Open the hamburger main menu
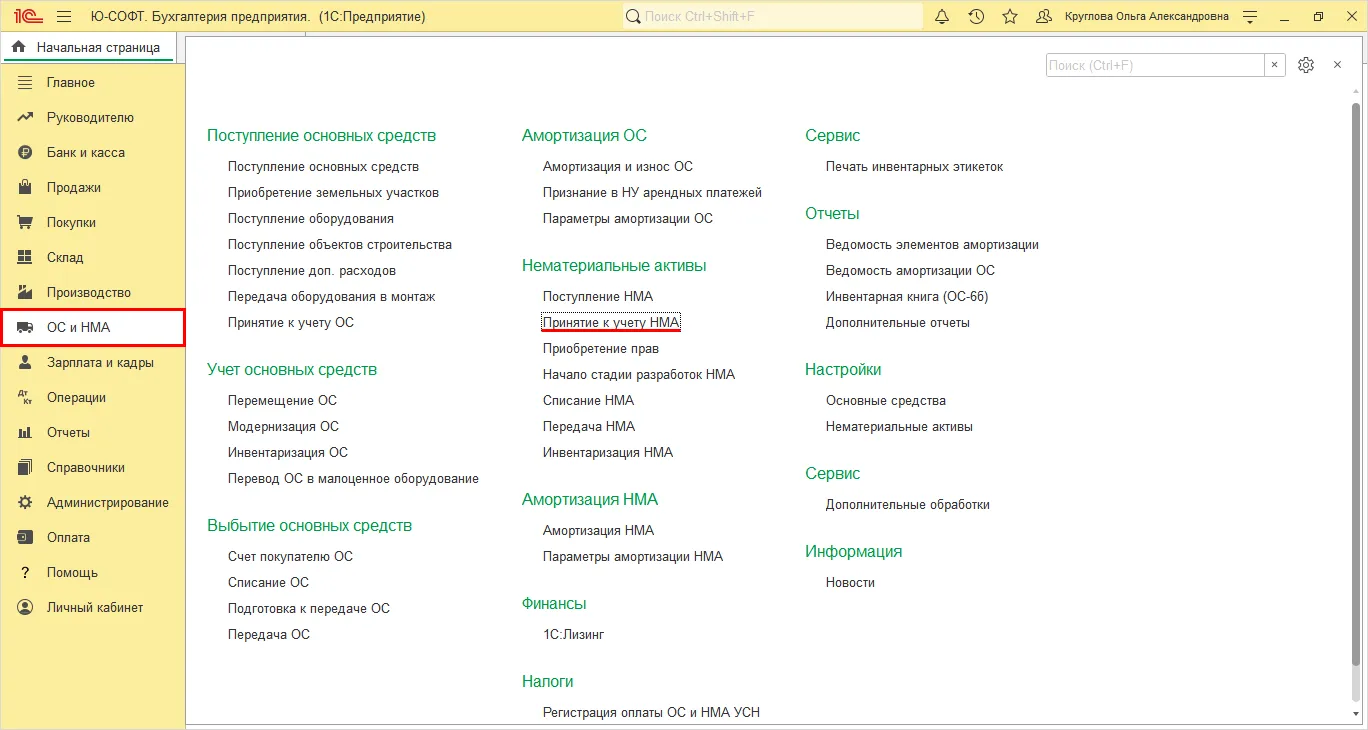Viewport: 1368px width, 730px height. (x=64, y=17)
